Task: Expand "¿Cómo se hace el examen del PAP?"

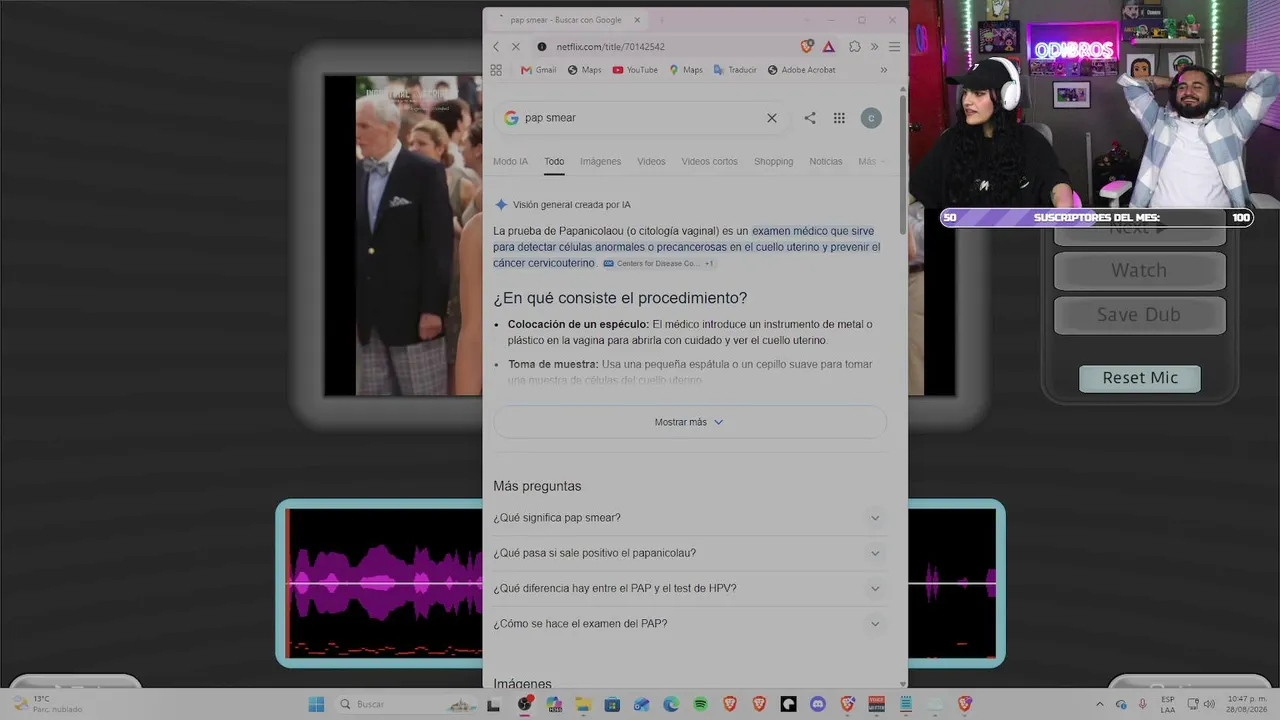Action: [690, 623]
